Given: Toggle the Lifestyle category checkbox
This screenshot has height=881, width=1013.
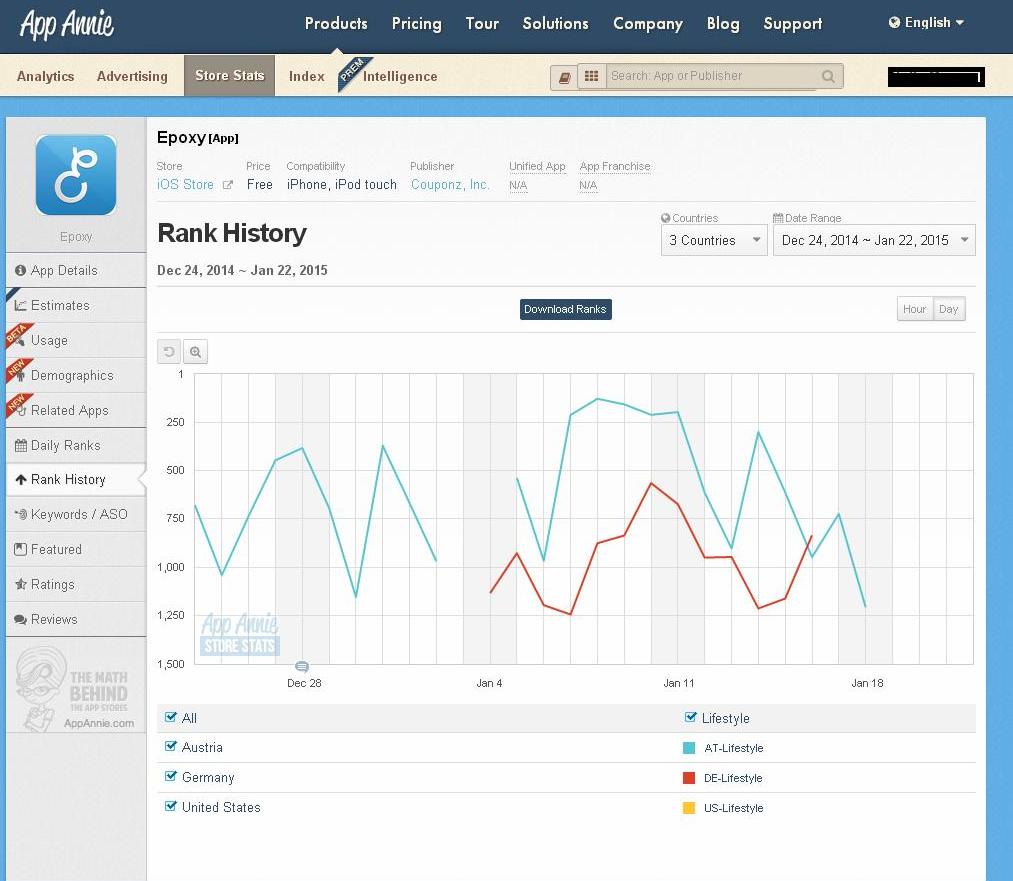Looking at the screenshot, I should pyautogui.click(x=691, y=717).
